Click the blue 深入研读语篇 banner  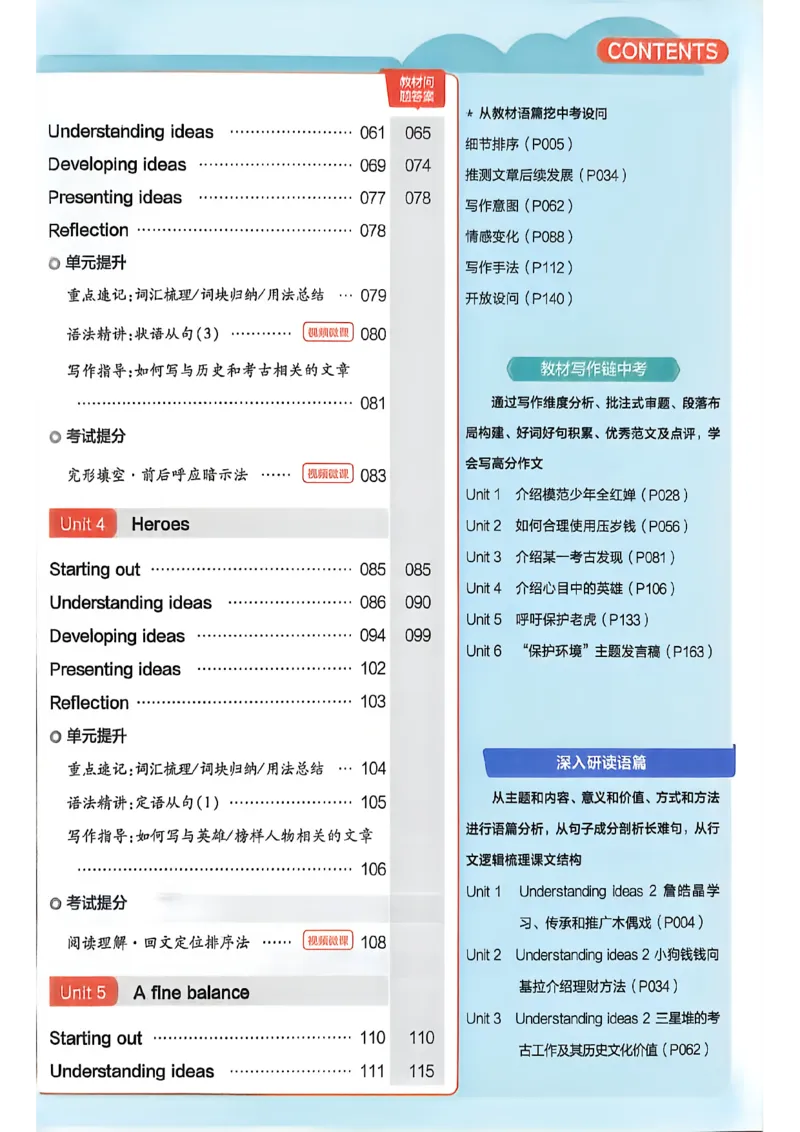tap(609, 762)
